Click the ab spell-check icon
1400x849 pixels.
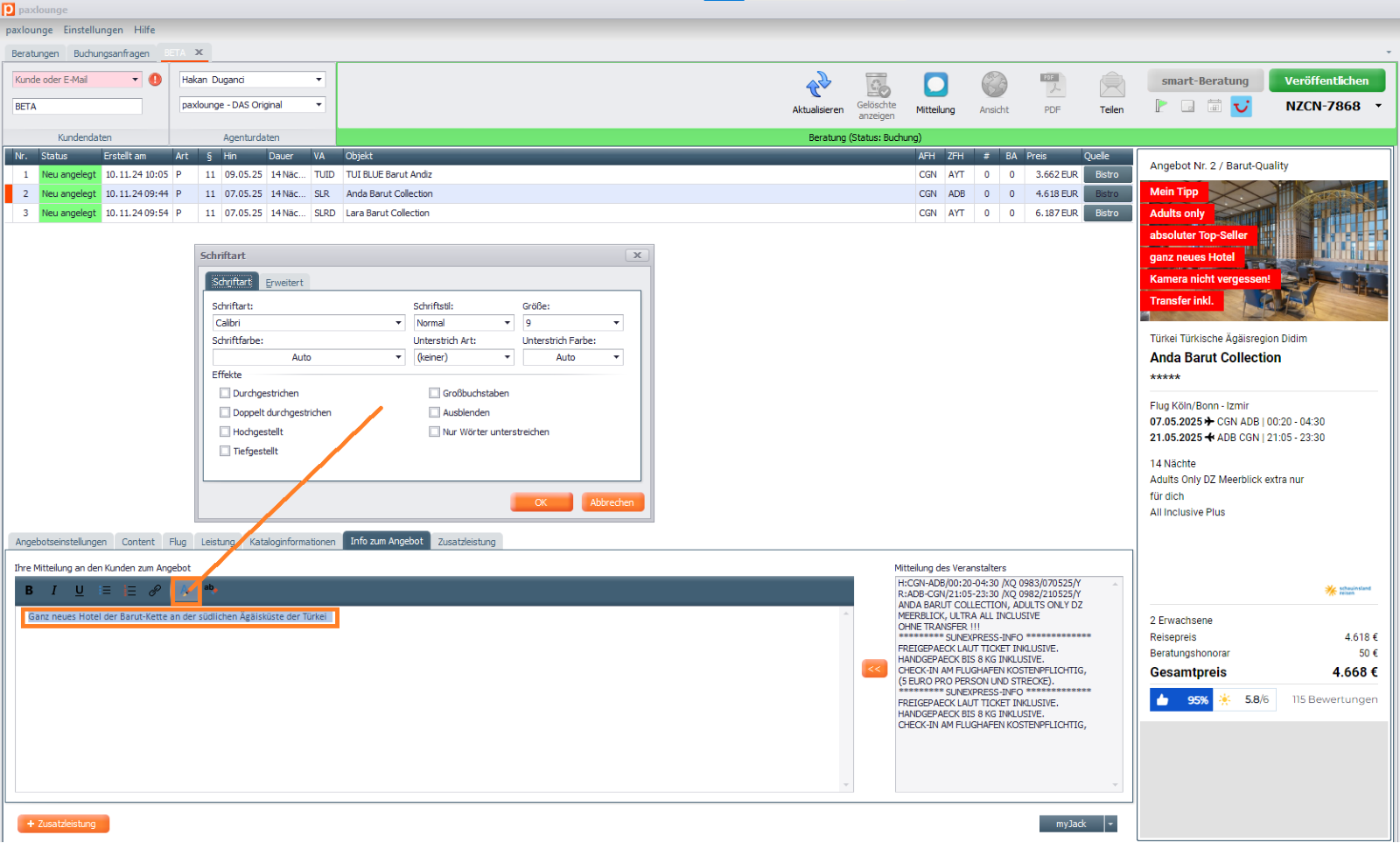click(210, 589)
